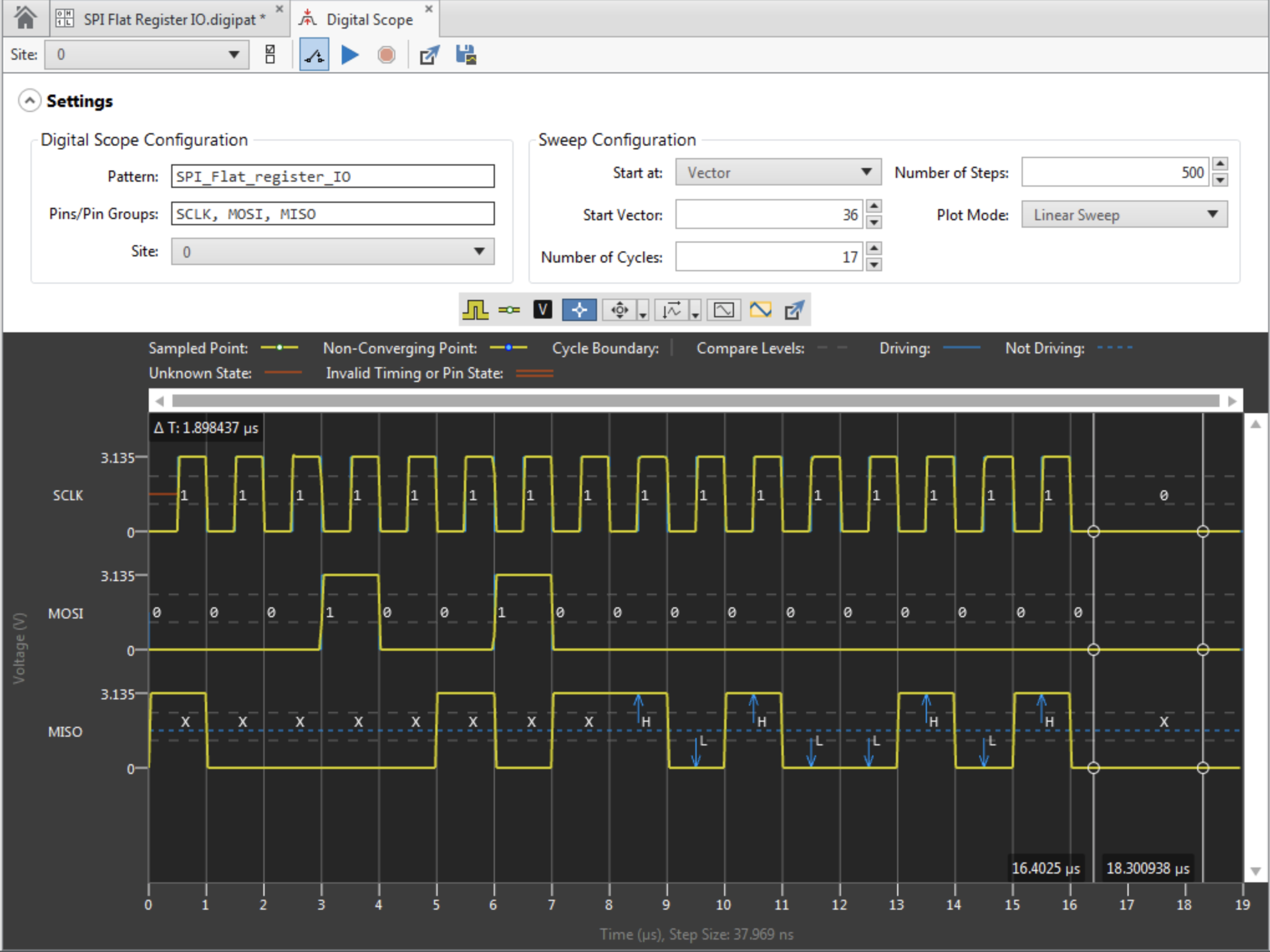The image size is (1270, 952).
Task: Toggle the digital waveform display icon
Action: pos(475,310)
